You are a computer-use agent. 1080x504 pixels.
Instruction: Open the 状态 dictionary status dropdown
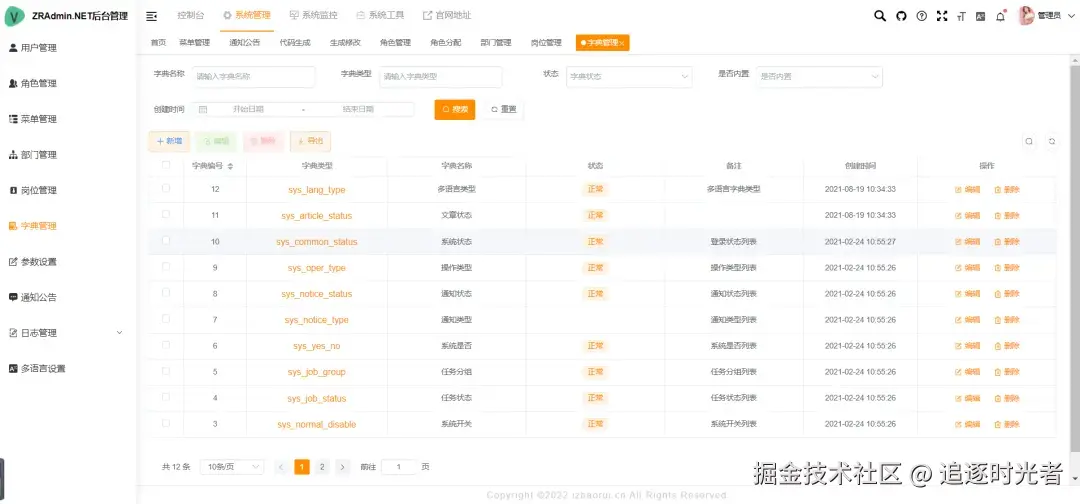coord(628,76)
